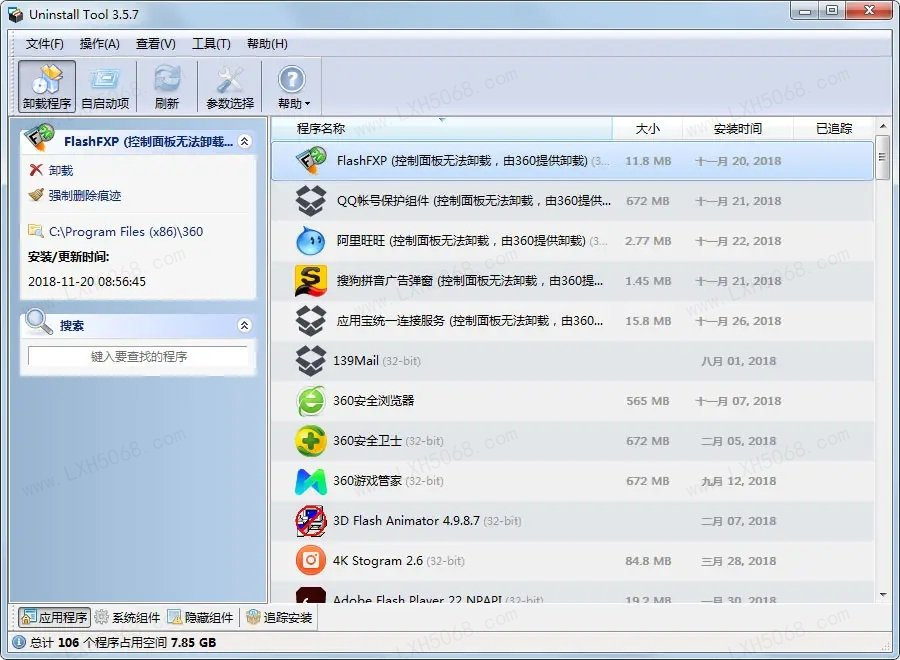
Task: Switch to the 追踪安装 traced install tab
Action: (279, 618)
